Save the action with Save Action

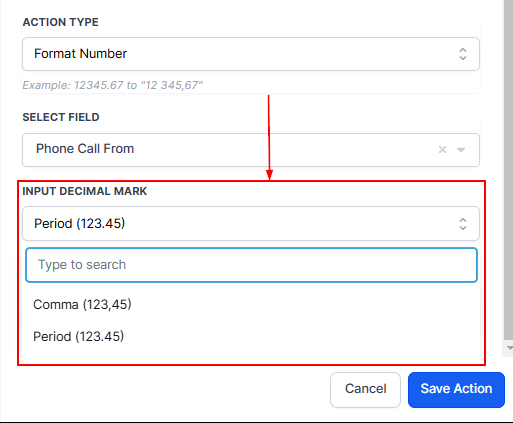456,390
